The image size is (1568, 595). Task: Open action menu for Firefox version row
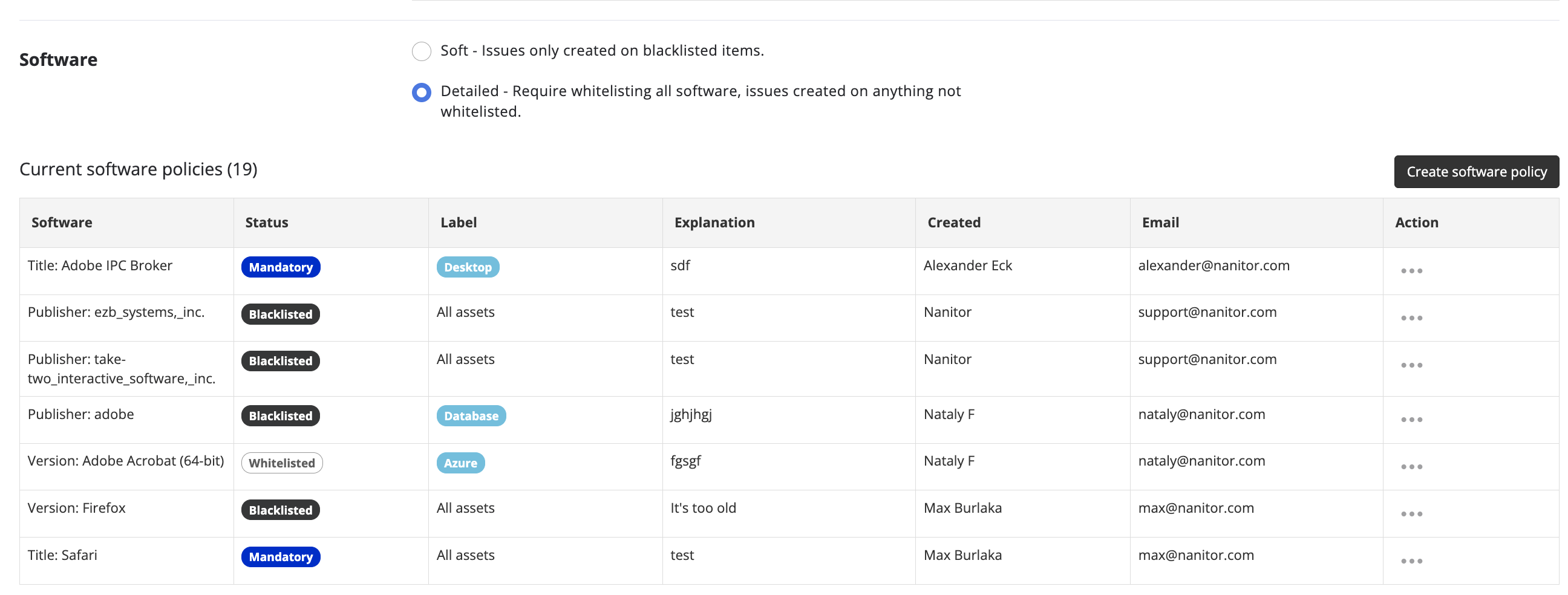tap(1411, 514)
